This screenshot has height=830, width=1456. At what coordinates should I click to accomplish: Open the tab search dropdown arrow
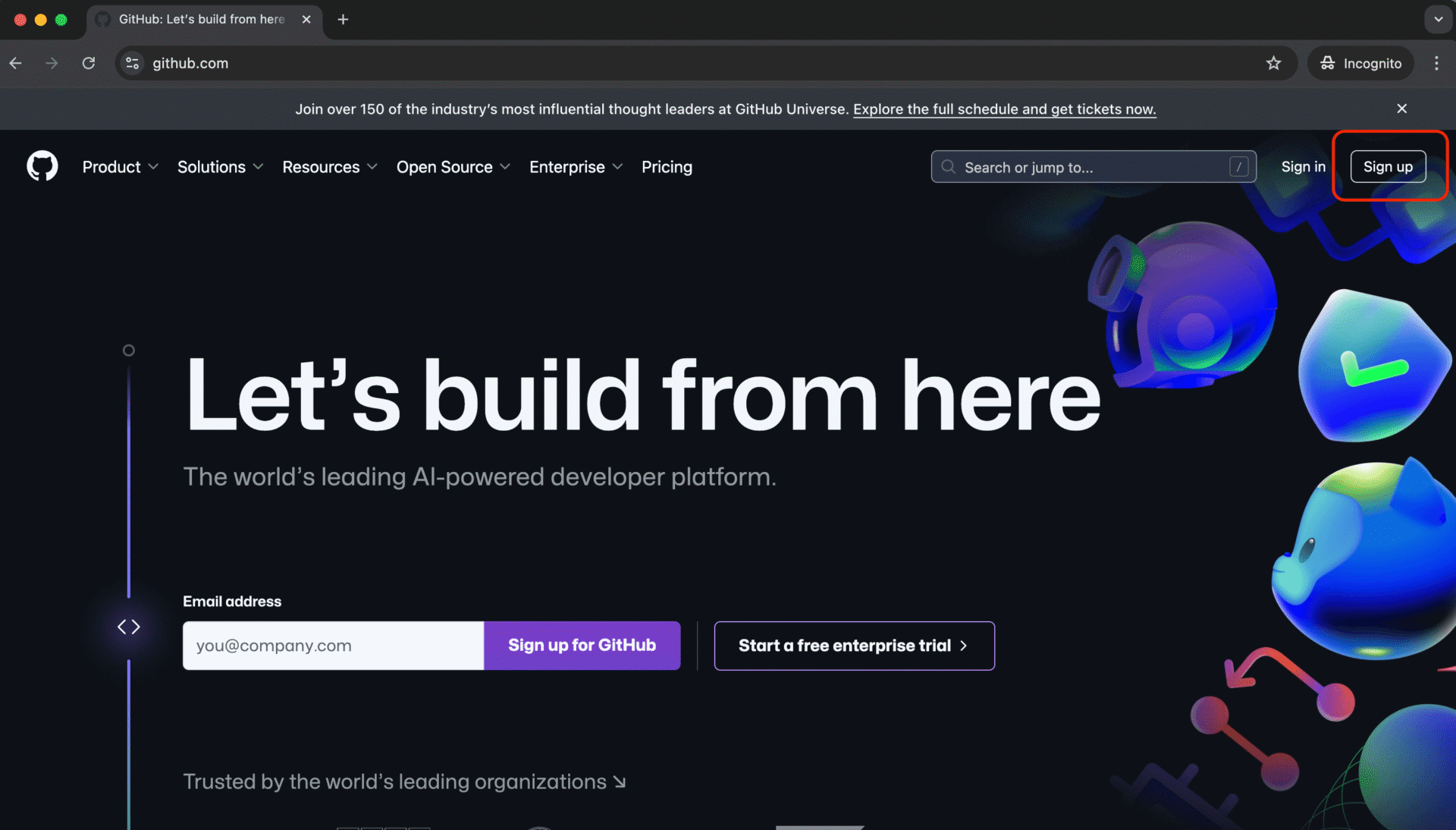click(1439, 19)
